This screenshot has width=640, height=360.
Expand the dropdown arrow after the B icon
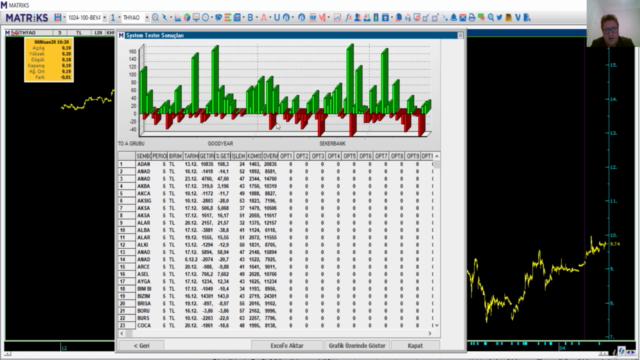tap(257, 18)
